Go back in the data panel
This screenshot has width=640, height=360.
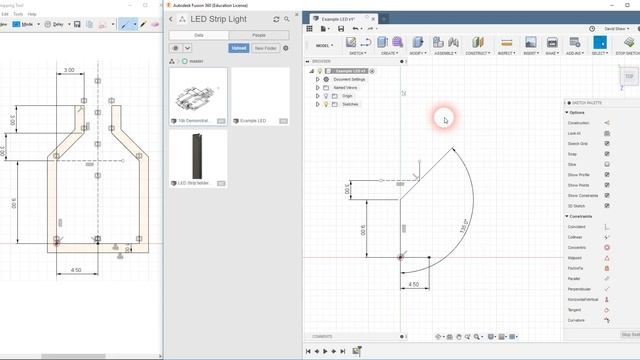pyautogui.click(x=171, y=19)
